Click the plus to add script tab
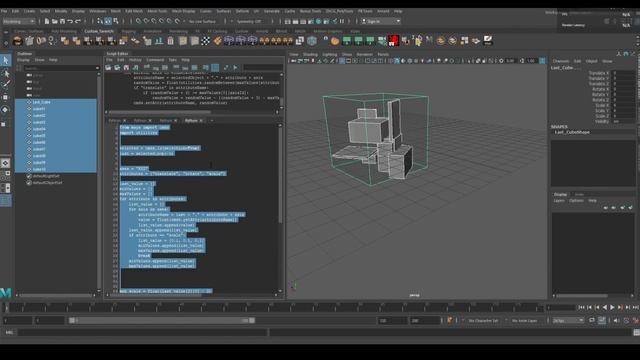640x360 pixels. coord(211,121)
